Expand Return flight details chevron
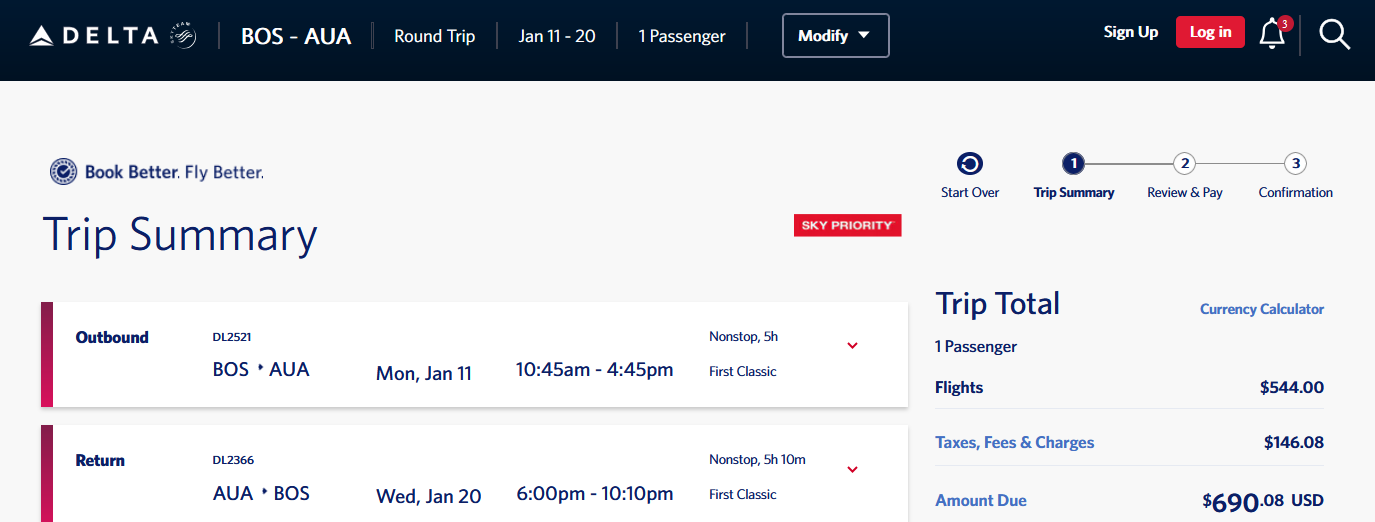This screenshot has width=1375, height=522. point(853,469)
